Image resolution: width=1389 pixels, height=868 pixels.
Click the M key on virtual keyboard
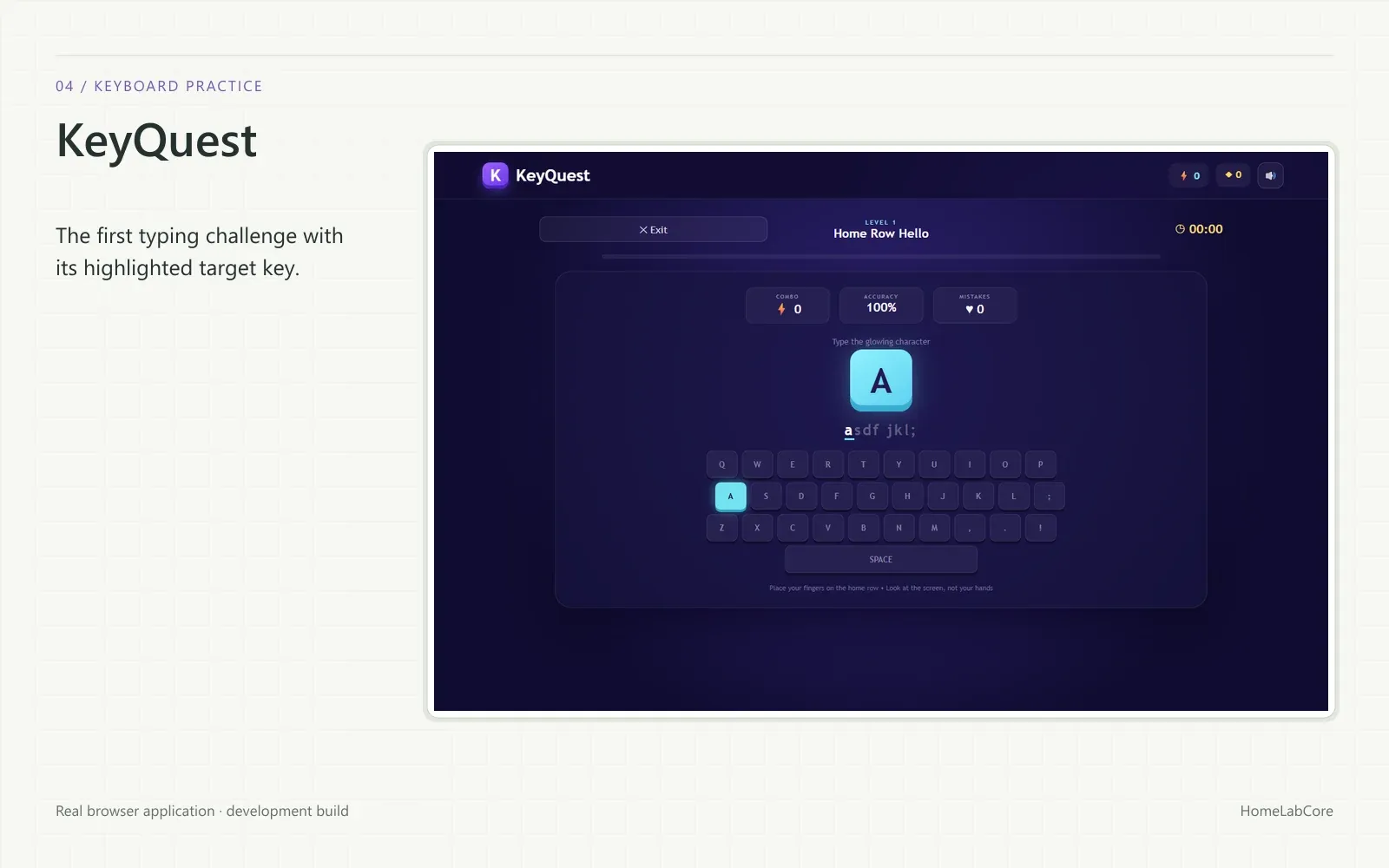pos(934,528)
